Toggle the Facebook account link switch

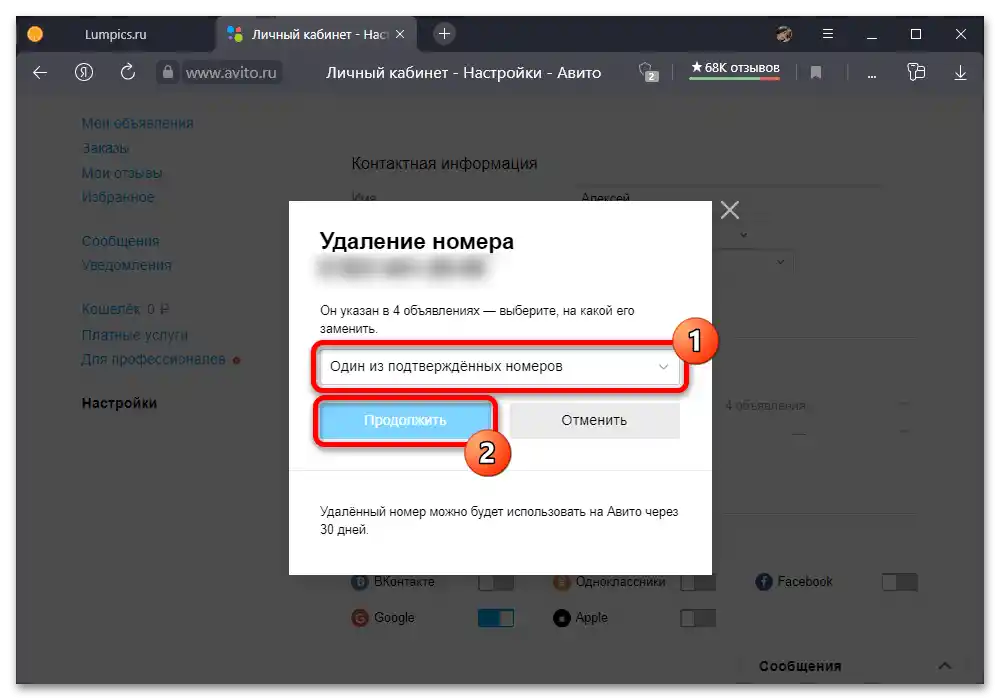(x=899, y=582)
